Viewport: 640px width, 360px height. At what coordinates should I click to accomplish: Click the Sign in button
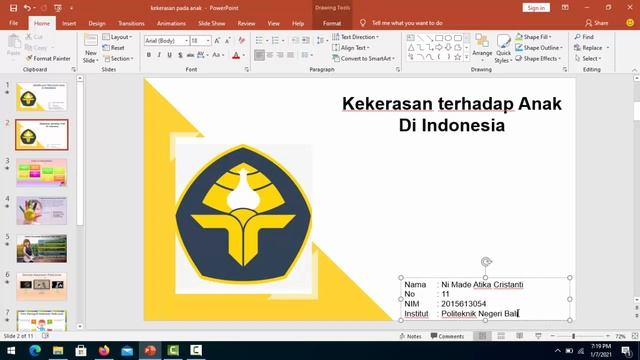click(536, 8)
